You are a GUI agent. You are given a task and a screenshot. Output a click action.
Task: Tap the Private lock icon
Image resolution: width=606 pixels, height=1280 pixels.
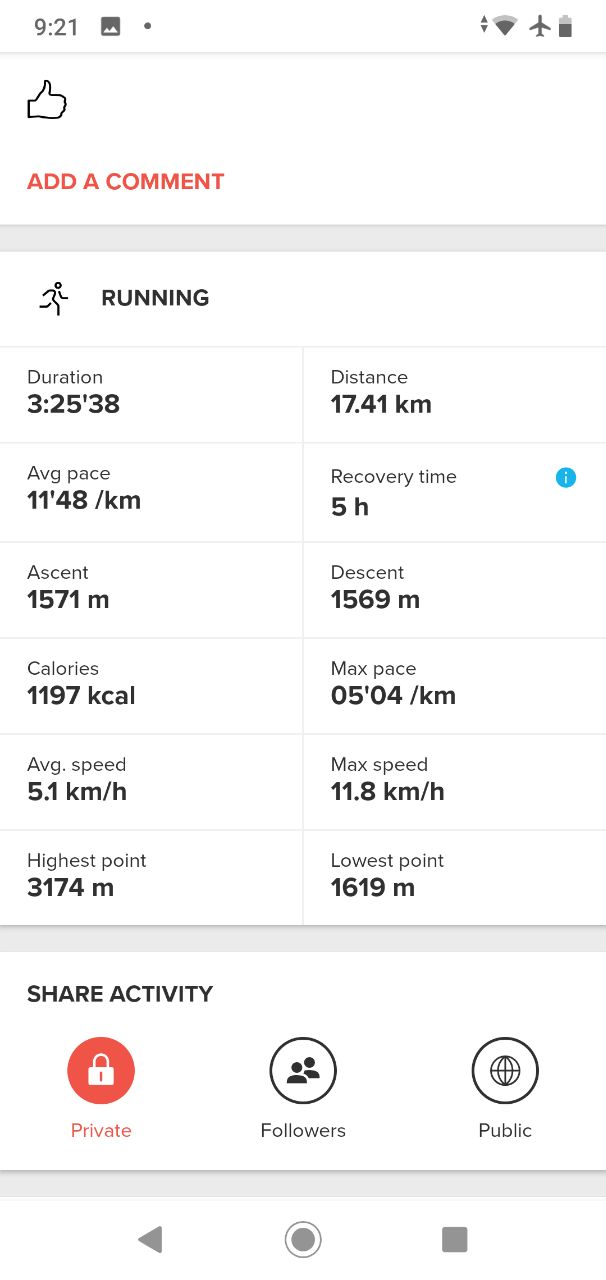click(101, 1071)
